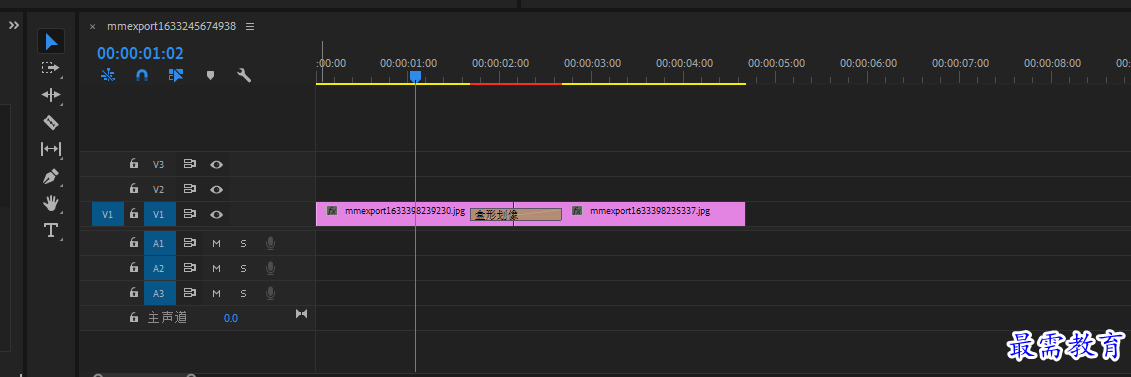Enable voice-over record on A2

coord(270,268)
